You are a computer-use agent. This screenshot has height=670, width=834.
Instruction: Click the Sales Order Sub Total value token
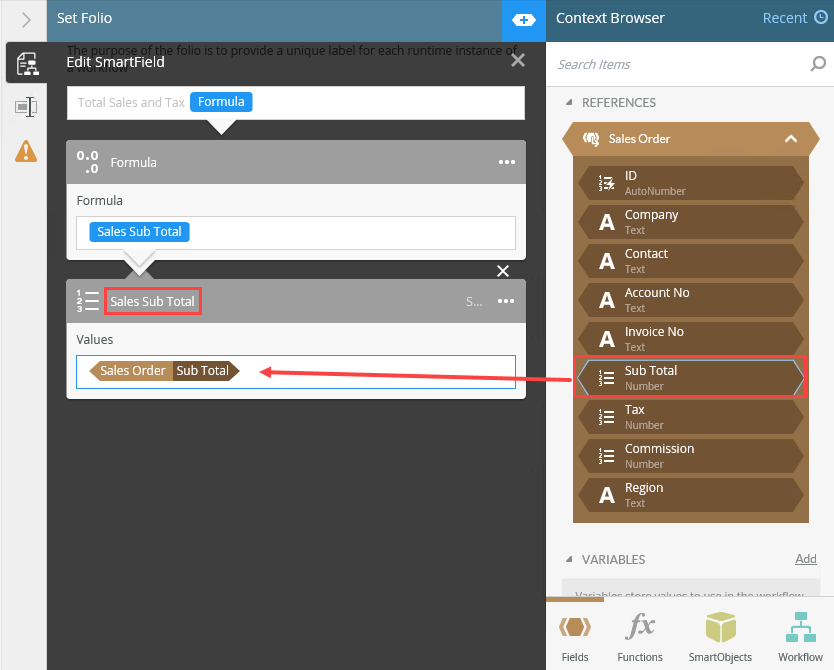164,371
